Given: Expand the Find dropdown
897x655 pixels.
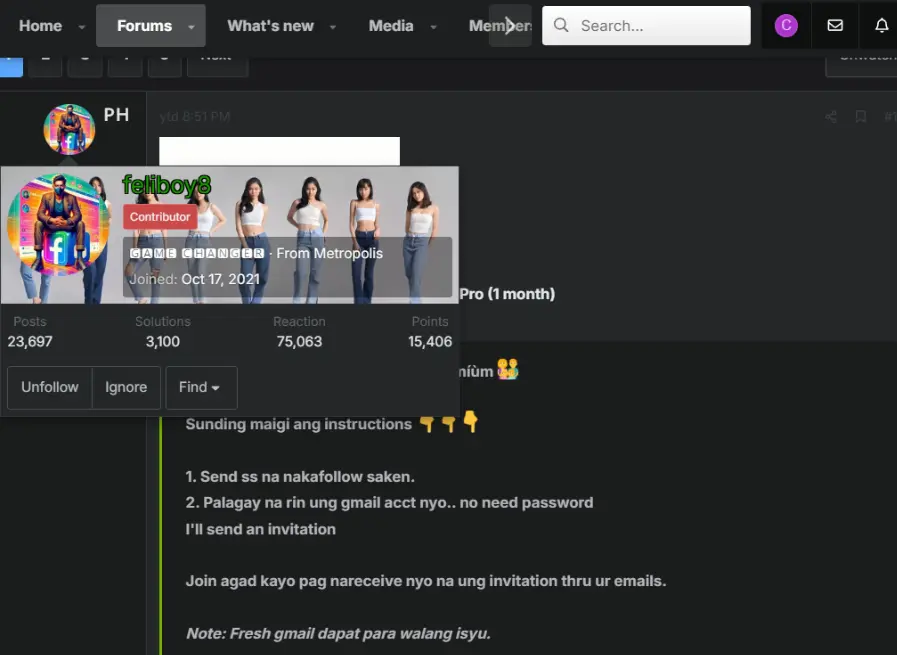Looking at the screenshot, I should 201,387.
